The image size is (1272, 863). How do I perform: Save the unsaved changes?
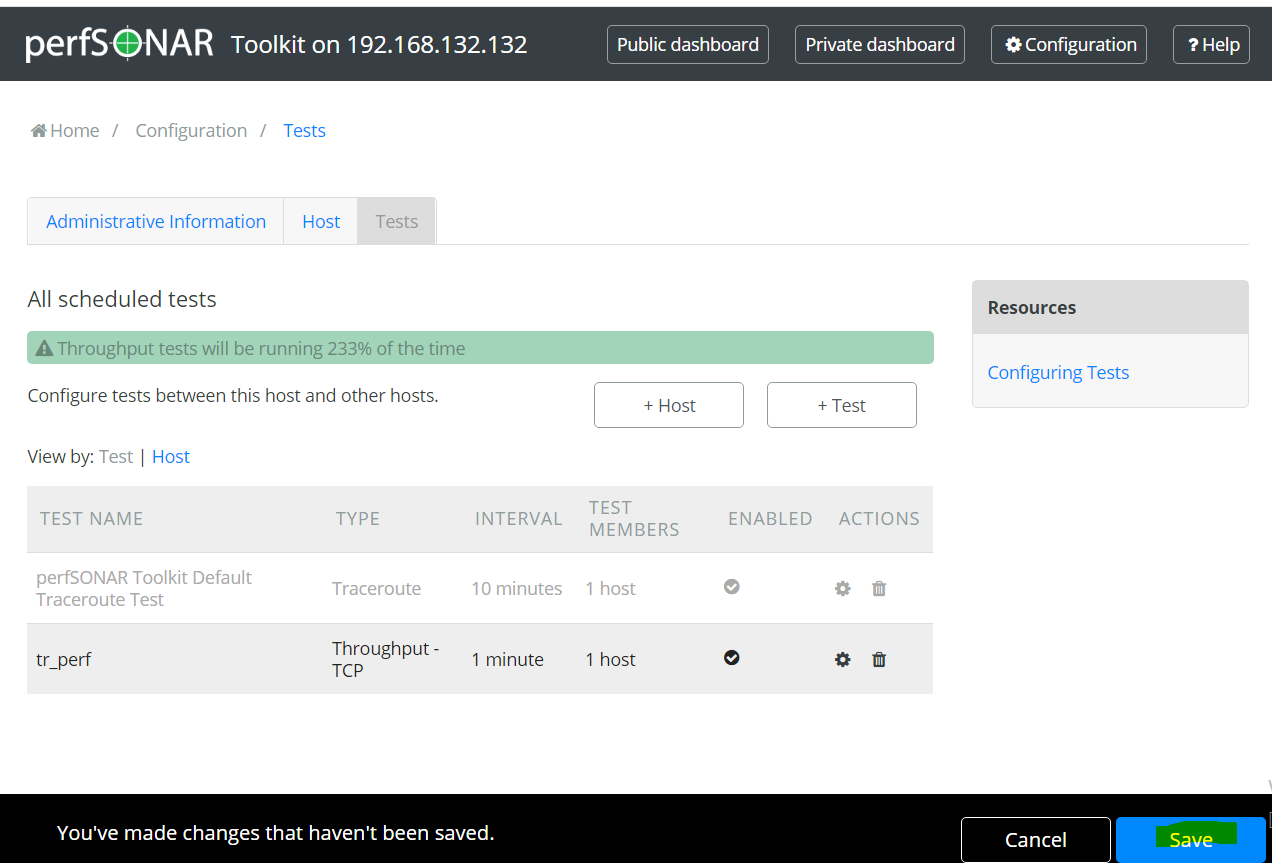coord(1191,840)
